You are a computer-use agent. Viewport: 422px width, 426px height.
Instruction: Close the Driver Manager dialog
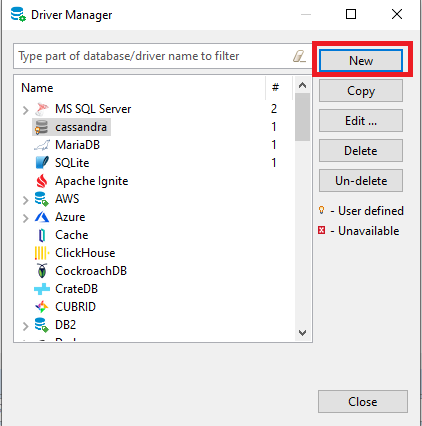363,402
